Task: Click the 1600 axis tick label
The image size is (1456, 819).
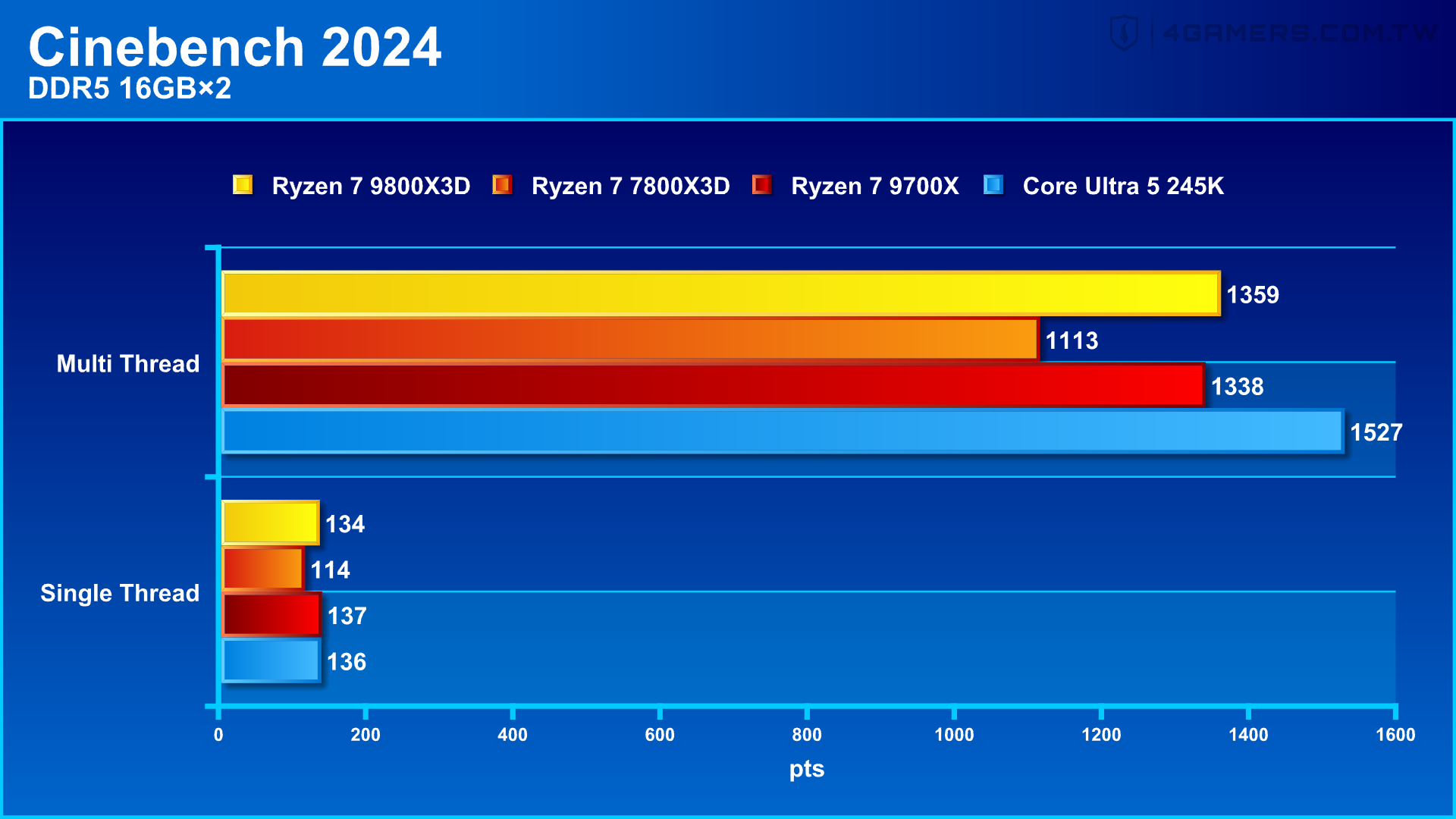Action: 1395,735
